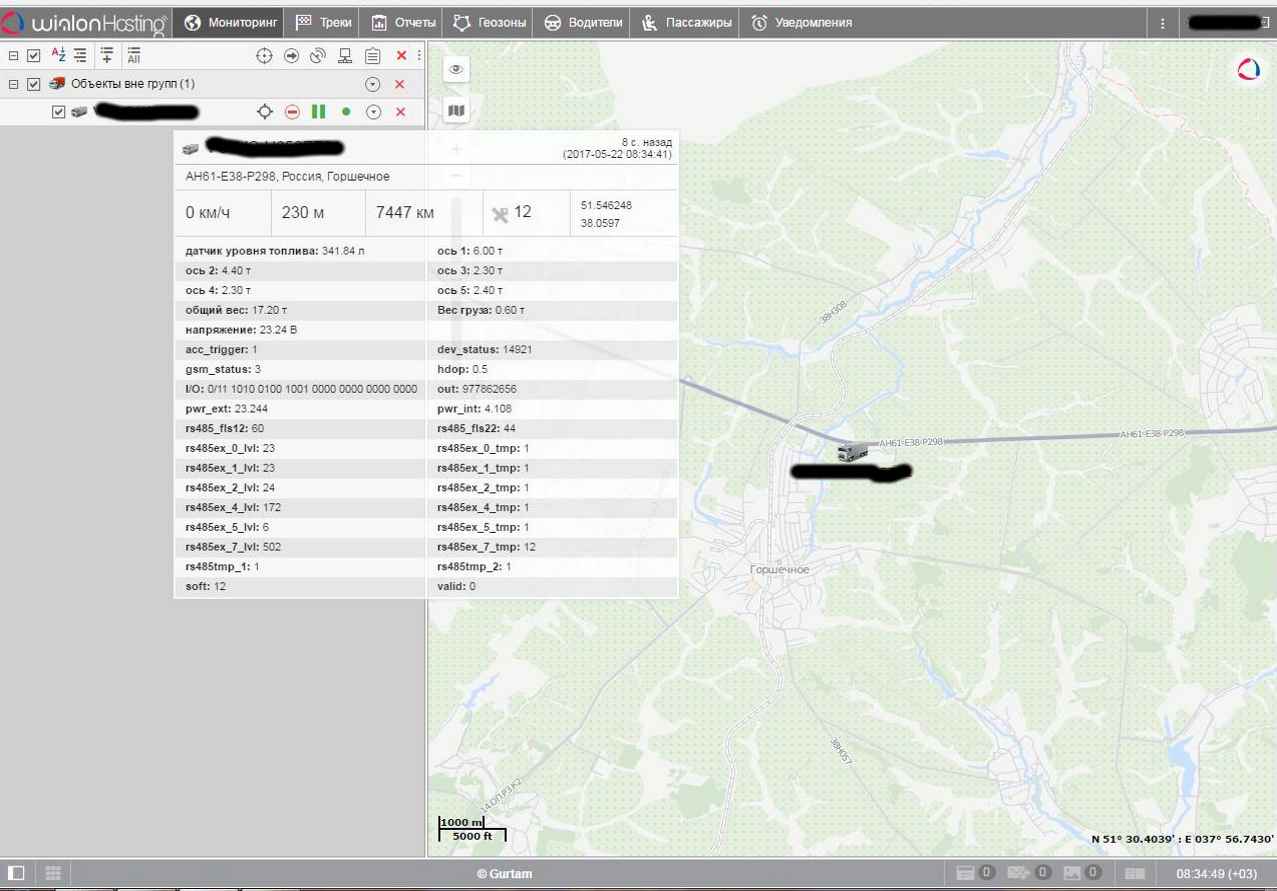Open Уведомления notifications section
The height and width of the screenshot is (891, 1277).
click(802, 22)
